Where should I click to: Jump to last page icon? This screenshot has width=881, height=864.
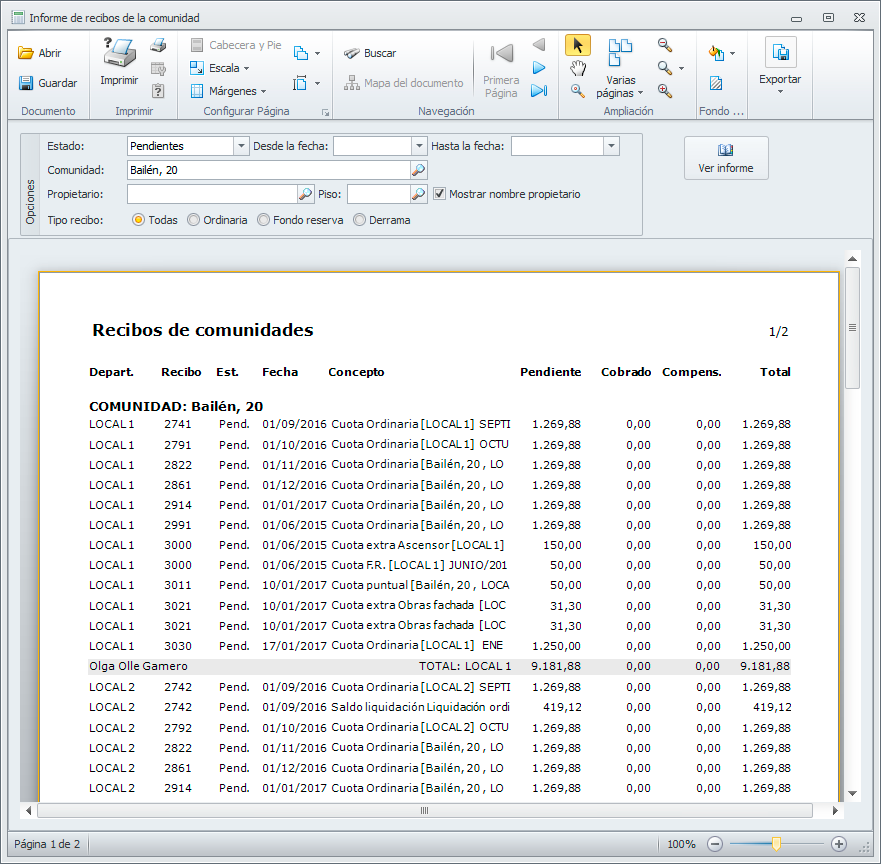tap(539, 91)
